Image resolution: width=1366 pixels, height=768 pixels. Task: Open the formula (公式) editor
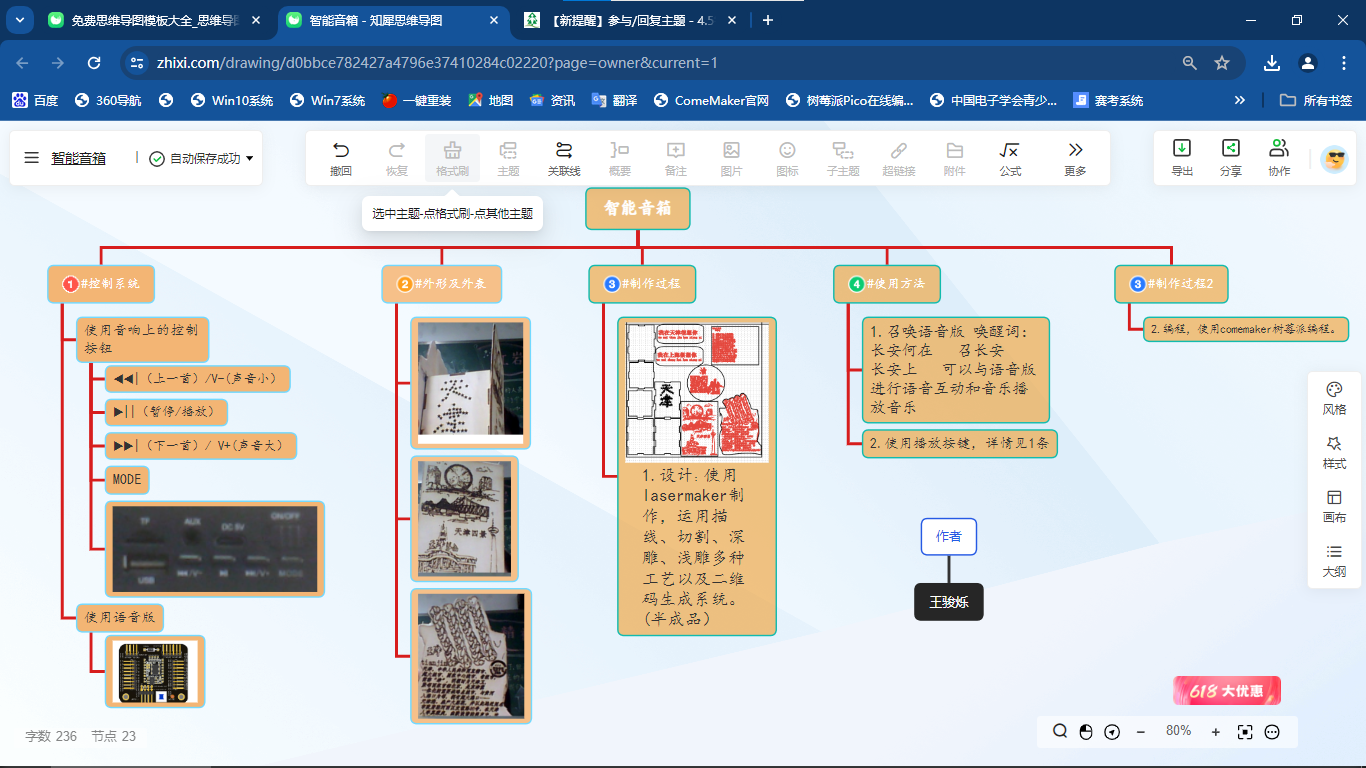[1010, 158]
